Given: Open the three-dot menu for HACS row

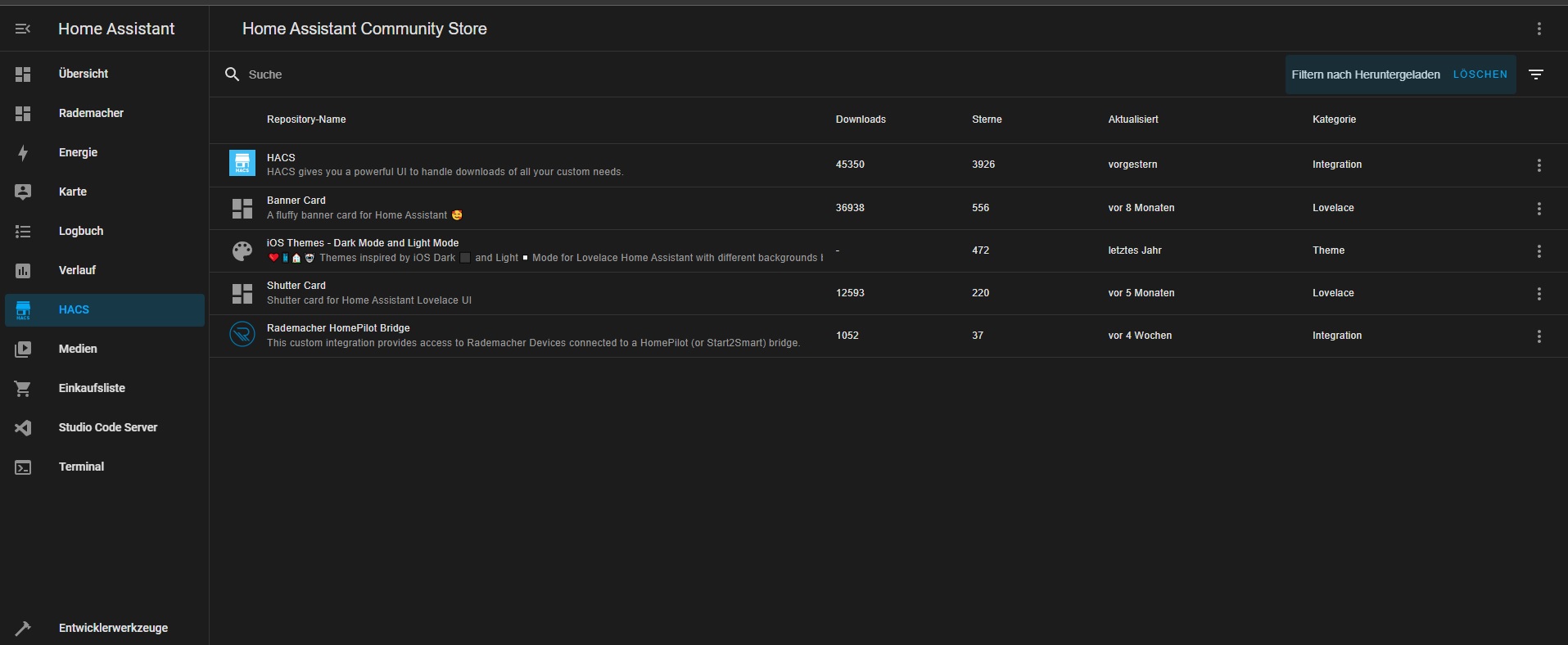Looking at the screenshot, I should click(1539, 165).
